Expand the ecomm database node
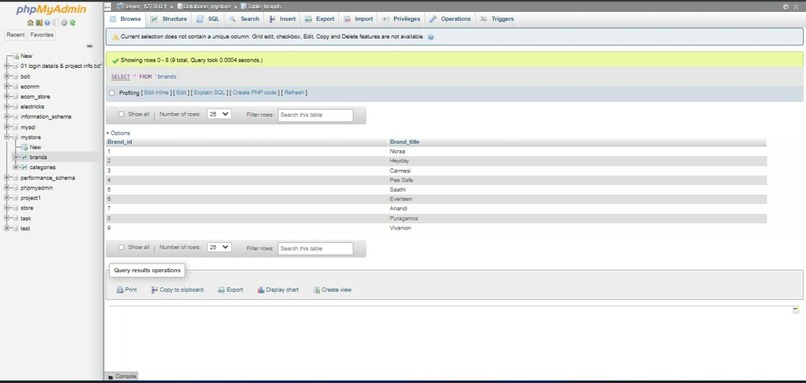The image size is (806, 383). [x=7, y=87]
